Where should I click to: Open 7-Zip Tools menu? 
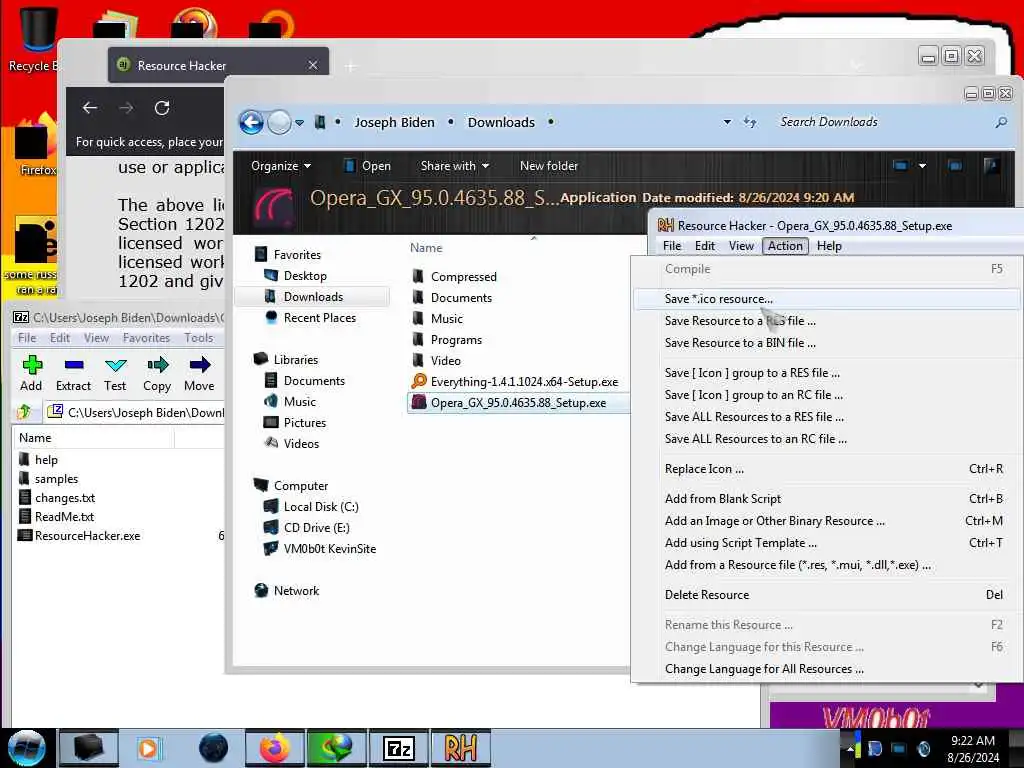pyautogui.click(x=199, y=338)
